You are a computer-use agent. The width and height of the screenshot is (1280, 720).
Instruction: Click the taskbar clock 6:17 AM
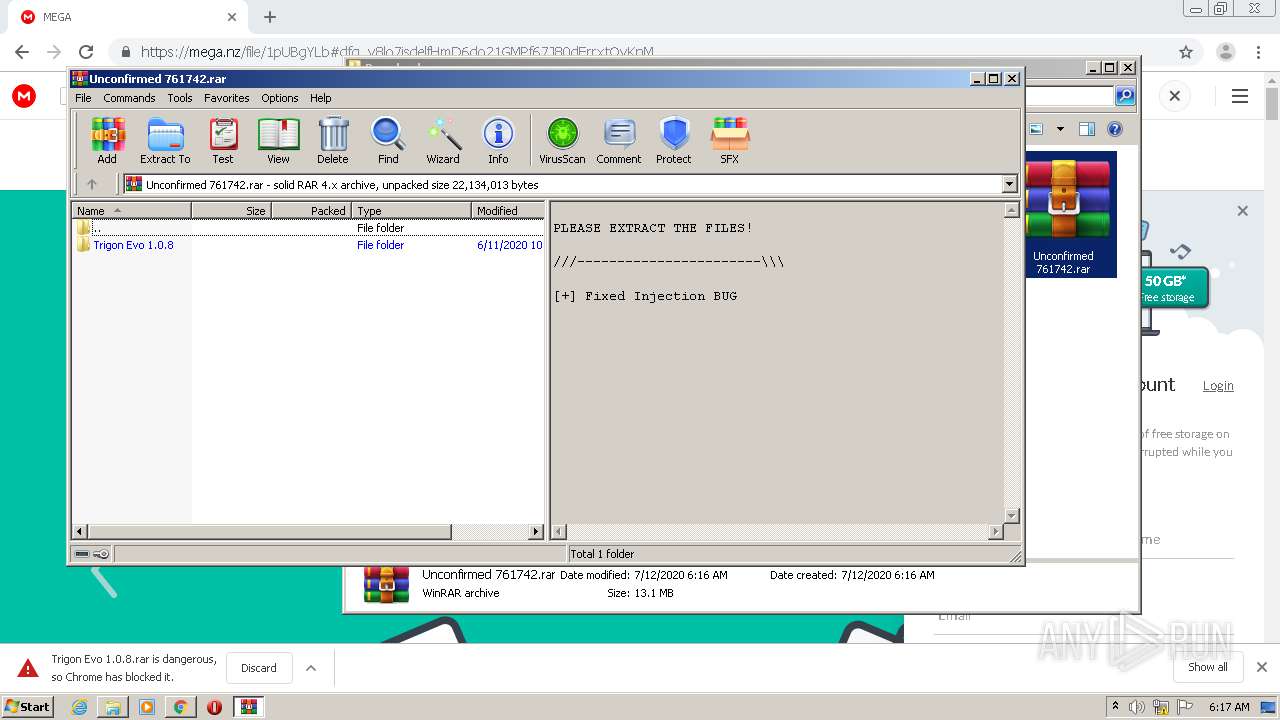click(x=1229, y=707)
